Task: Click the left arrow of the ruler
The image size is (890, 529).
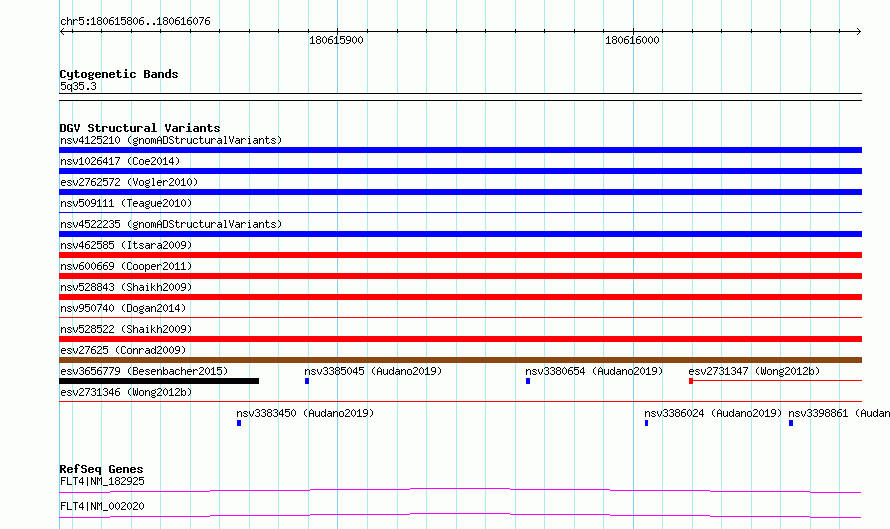Action: click(x=62, y=32)
